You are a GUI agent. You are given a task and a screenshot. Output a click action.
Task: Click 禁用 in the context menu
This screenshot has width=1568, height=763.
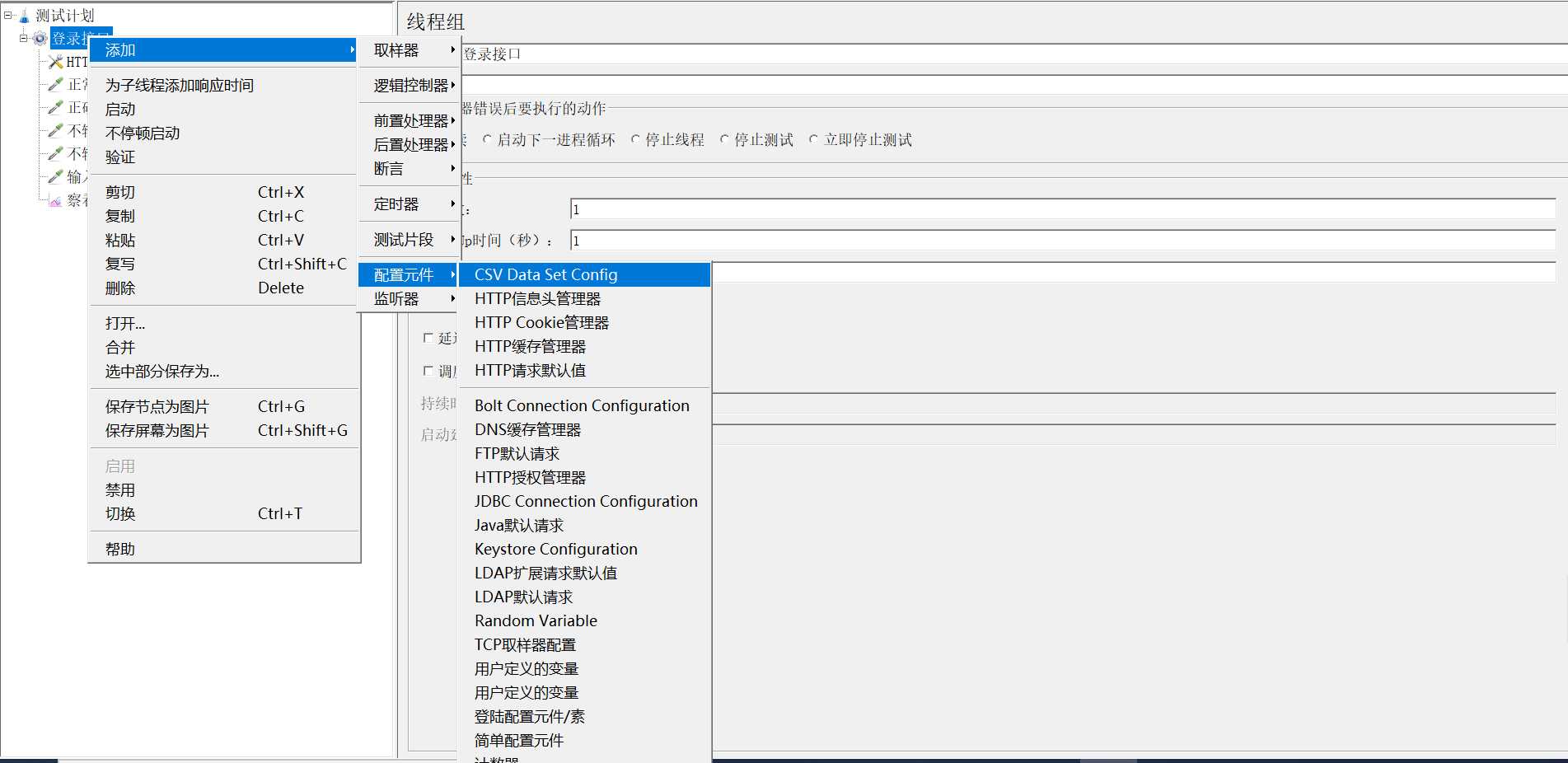click(x=223, y=489)
